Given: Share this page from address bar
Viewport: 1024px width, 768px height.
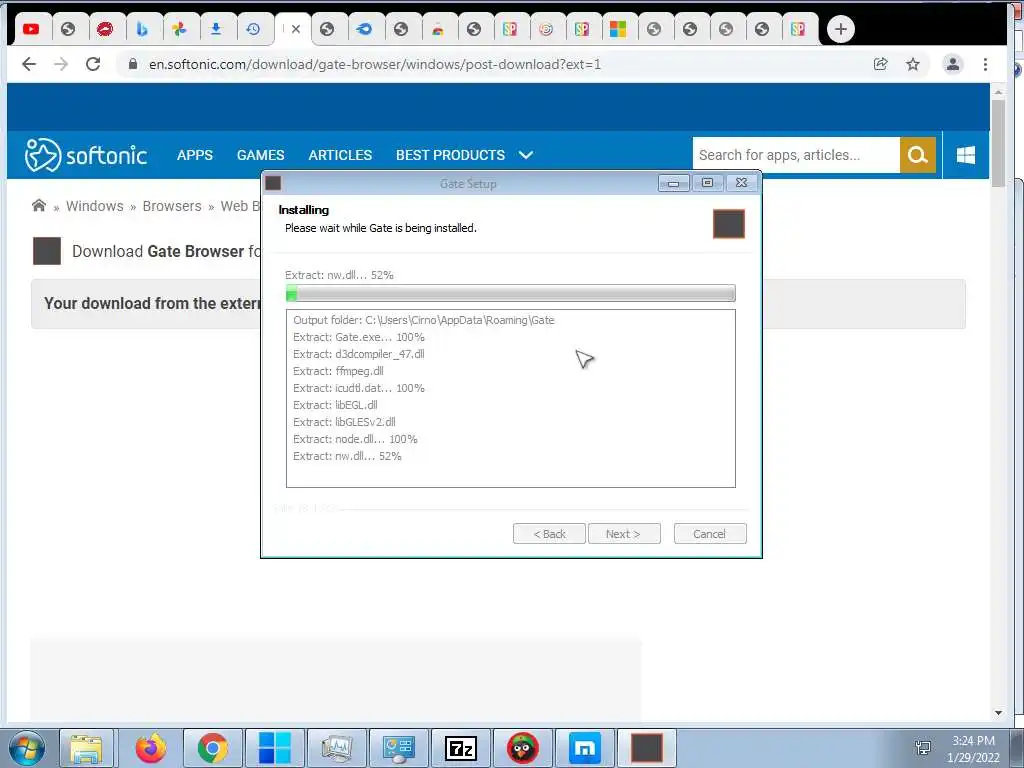Looking at the screenshot, I should tap(880, 64).
